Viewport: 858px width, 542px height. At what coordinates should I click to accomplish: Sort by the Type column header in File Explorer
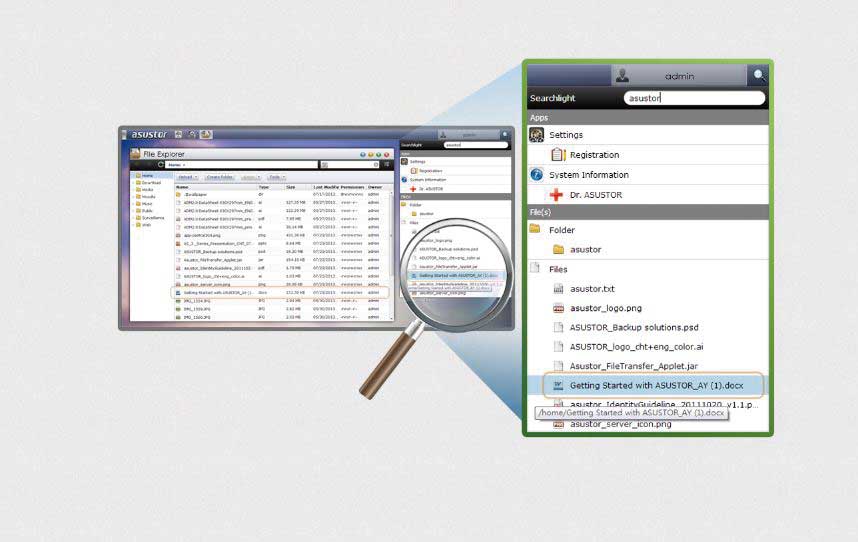click(270, 187)
